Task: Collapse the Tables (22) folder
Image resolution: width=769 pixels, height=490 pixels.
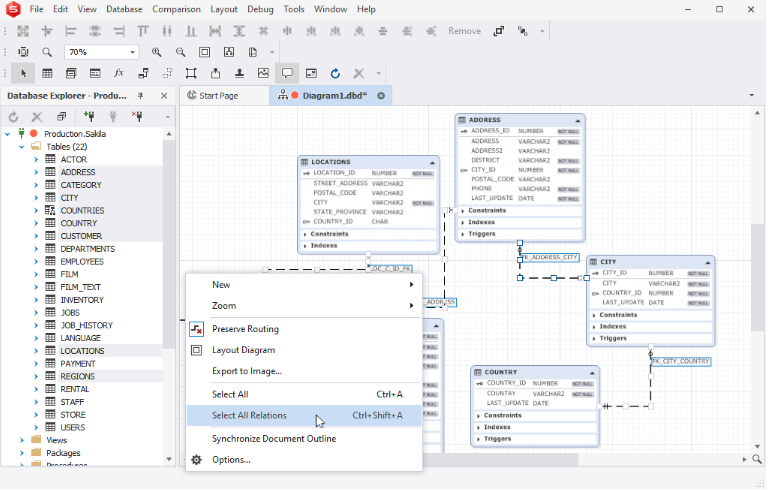Action: pyautogui.click(x=22, y=147)
